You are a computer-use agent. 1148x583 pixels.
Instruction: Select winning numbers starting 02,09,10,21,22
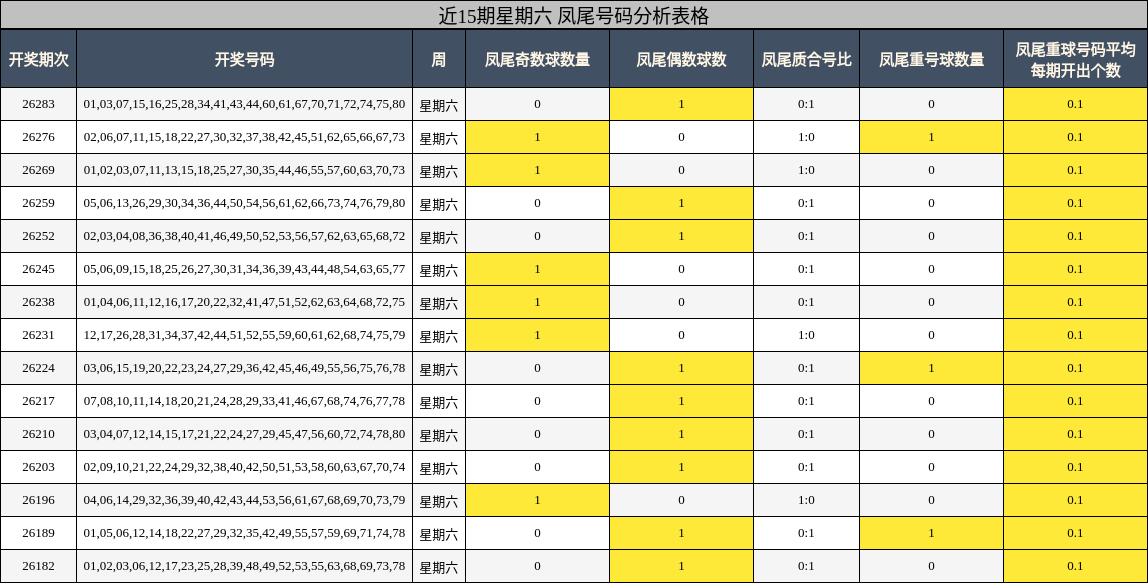point(244,467)
